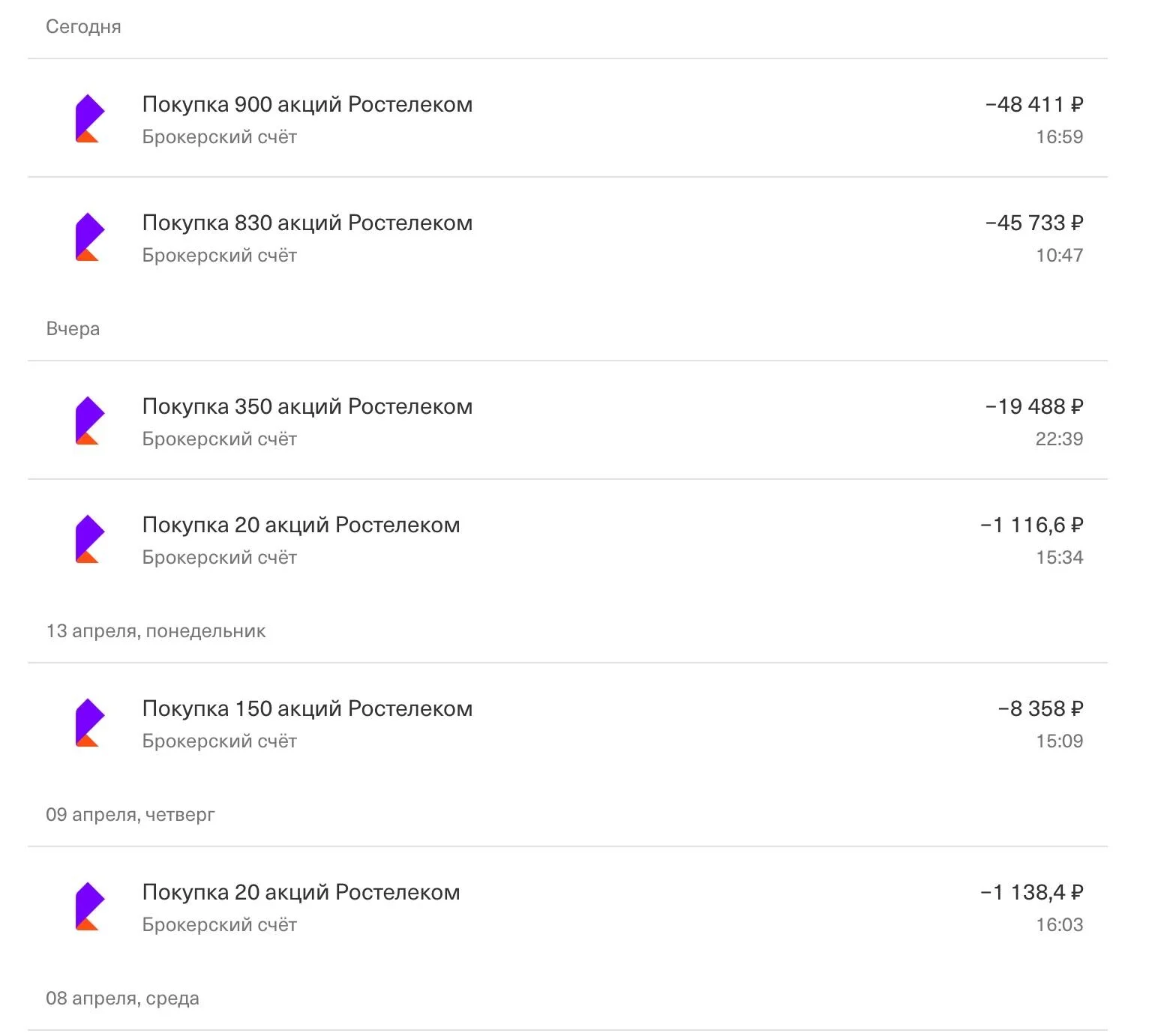Screen dimensions: 1149x1036
Task: Click Rostelecom icon of 350 shares purchase
Action: [x=89, y=421]
